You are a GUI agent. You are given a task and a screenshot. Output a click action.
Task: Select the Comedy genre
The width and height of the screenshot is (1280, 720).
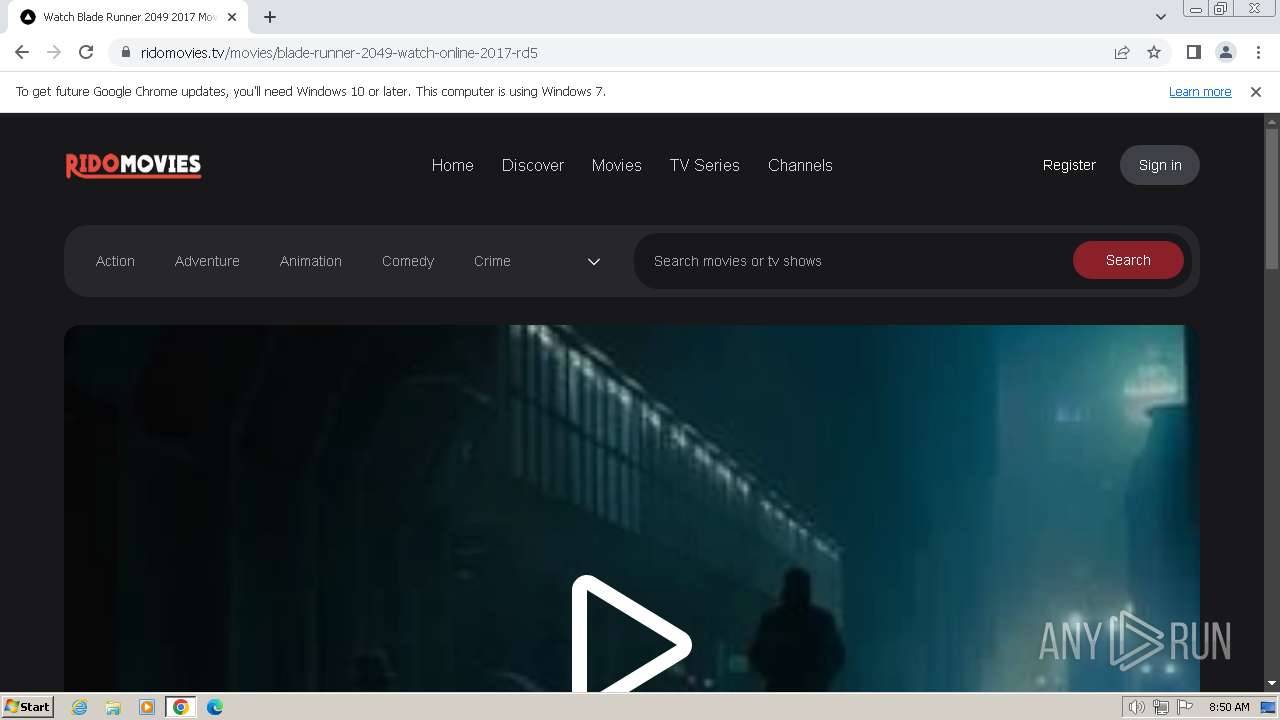pos(408,261)
